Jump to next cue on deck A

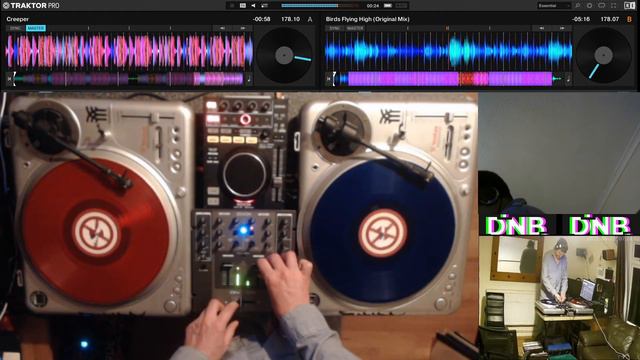click(x=242, y=28)
